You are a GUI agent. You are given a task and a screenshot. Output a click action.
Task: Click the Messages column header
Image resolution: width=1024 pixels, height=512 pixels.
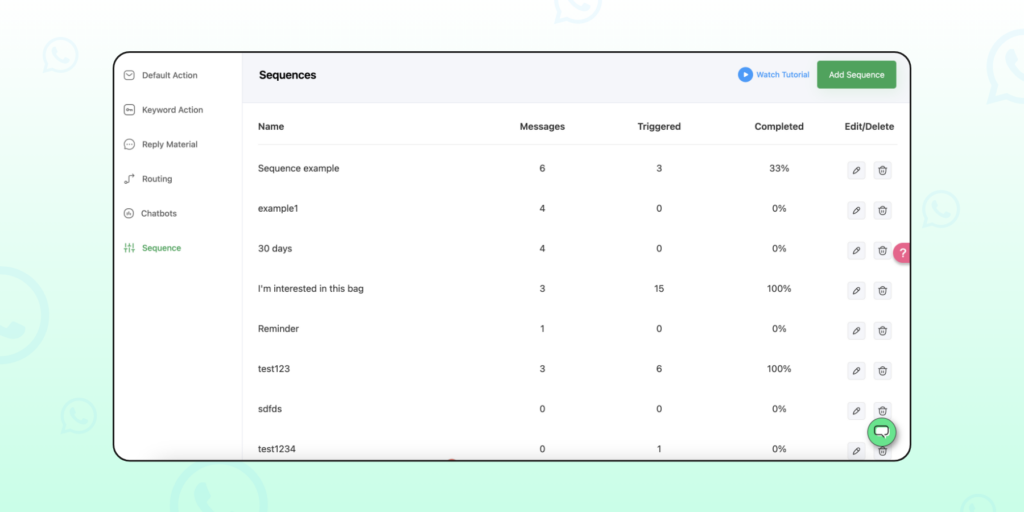pos(542,127)
